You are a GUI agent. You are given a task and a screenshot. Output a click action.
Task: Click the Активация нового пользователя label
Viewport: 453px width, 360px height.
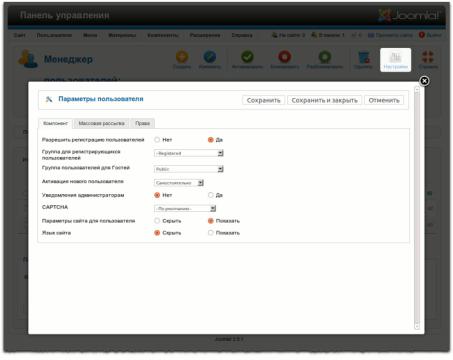83,181
